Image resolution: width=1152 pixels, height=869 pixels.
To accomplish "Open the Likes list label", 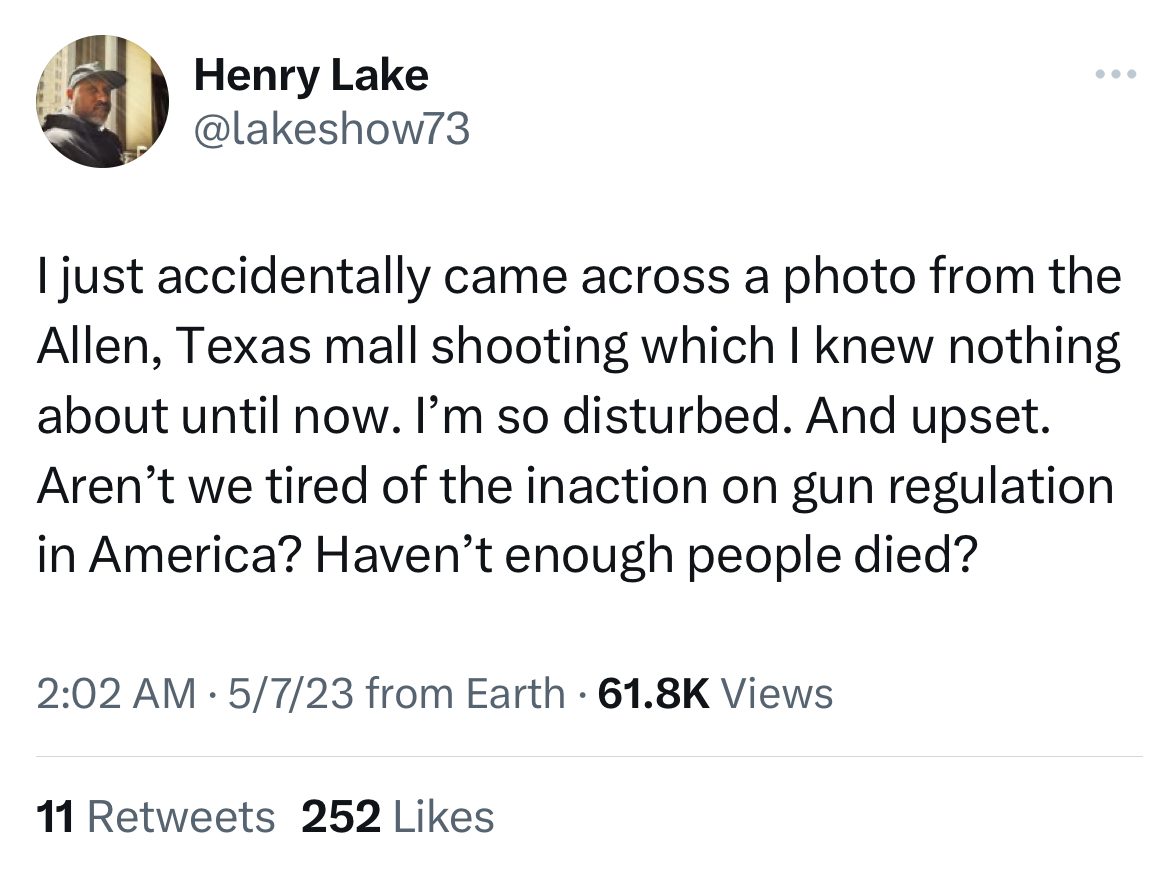I will pos(444,816).
